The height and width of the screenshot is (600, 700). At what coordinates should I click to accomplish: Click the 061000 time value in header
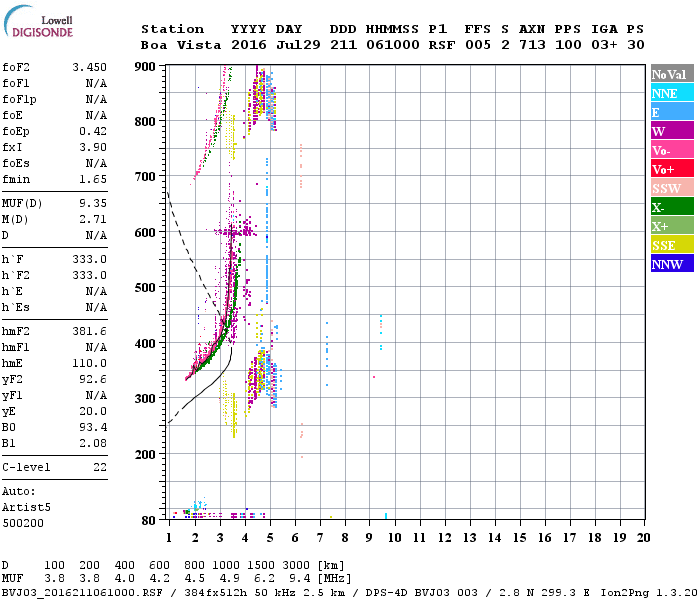pos(393,45)
